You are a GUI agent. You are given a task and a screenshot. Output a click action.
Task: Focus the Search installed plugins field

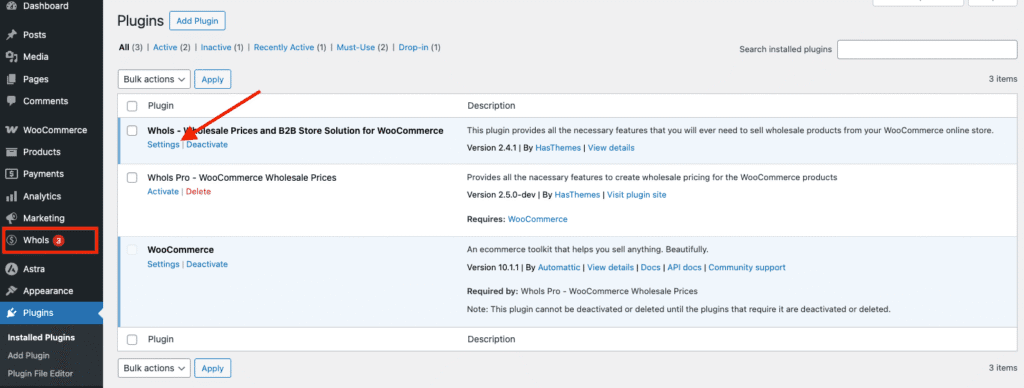[x=927, y=49]
